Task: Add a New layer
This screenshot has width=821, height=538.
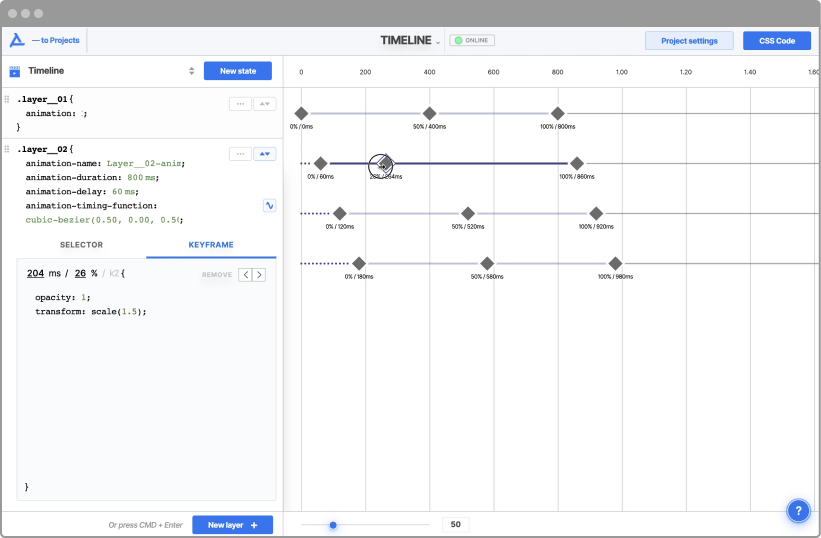Action: (x=232, y=525)
